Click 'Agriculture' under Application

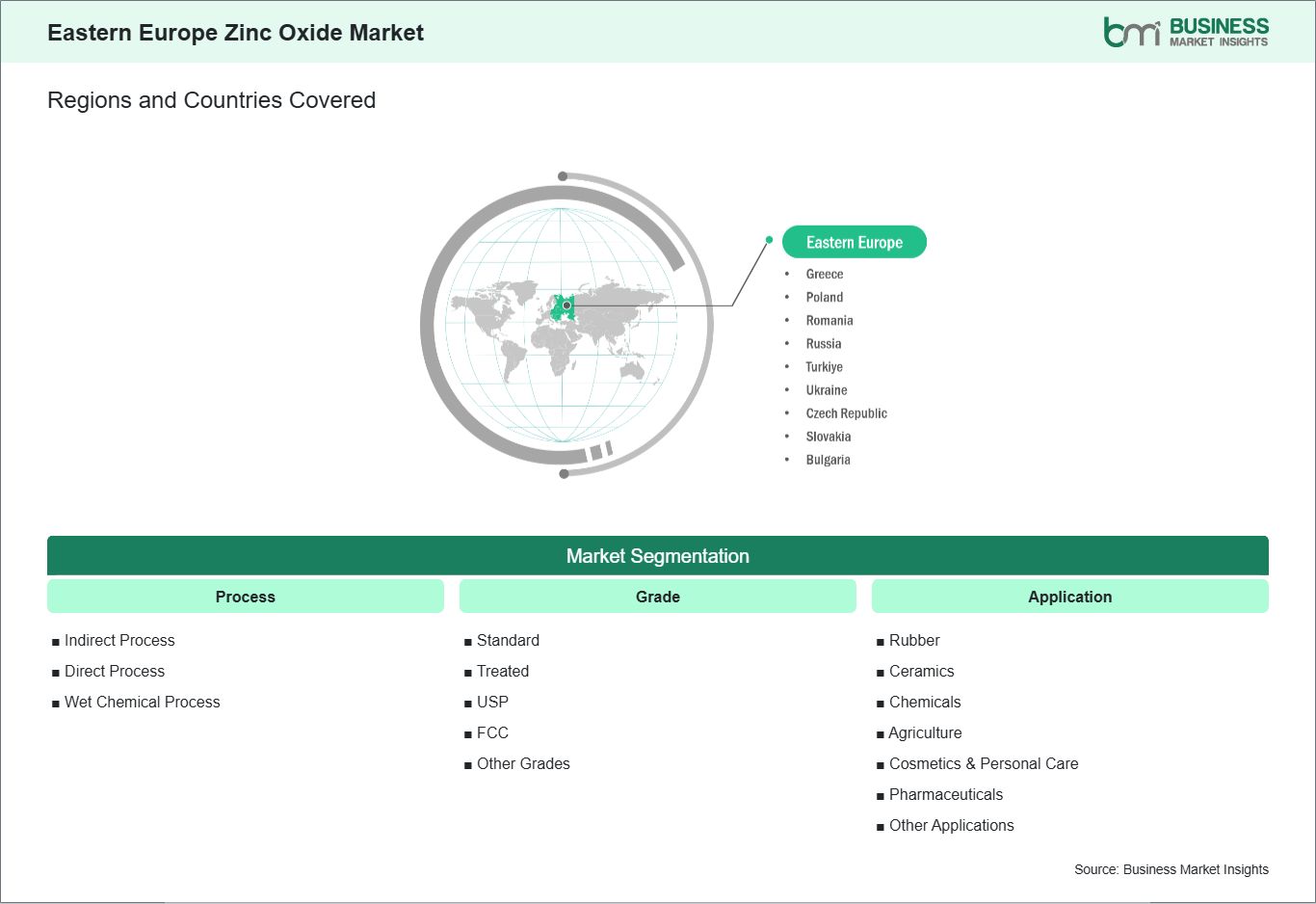pyautogui.click(x=925, y=732)
